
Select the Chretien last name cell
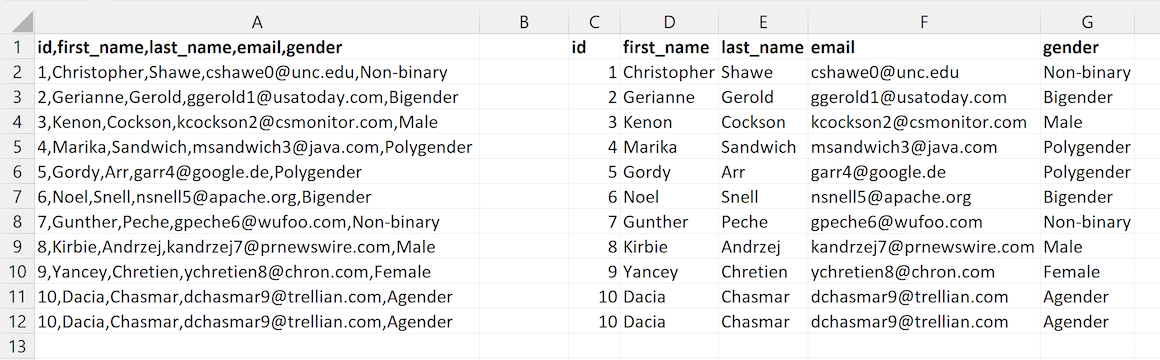click(762, 272)
